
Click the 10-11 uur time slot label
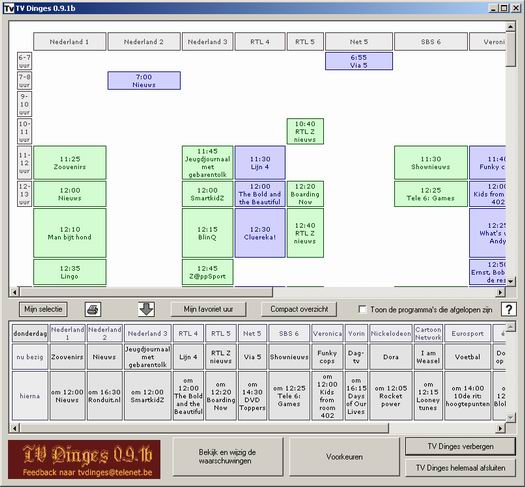[24, 131]
